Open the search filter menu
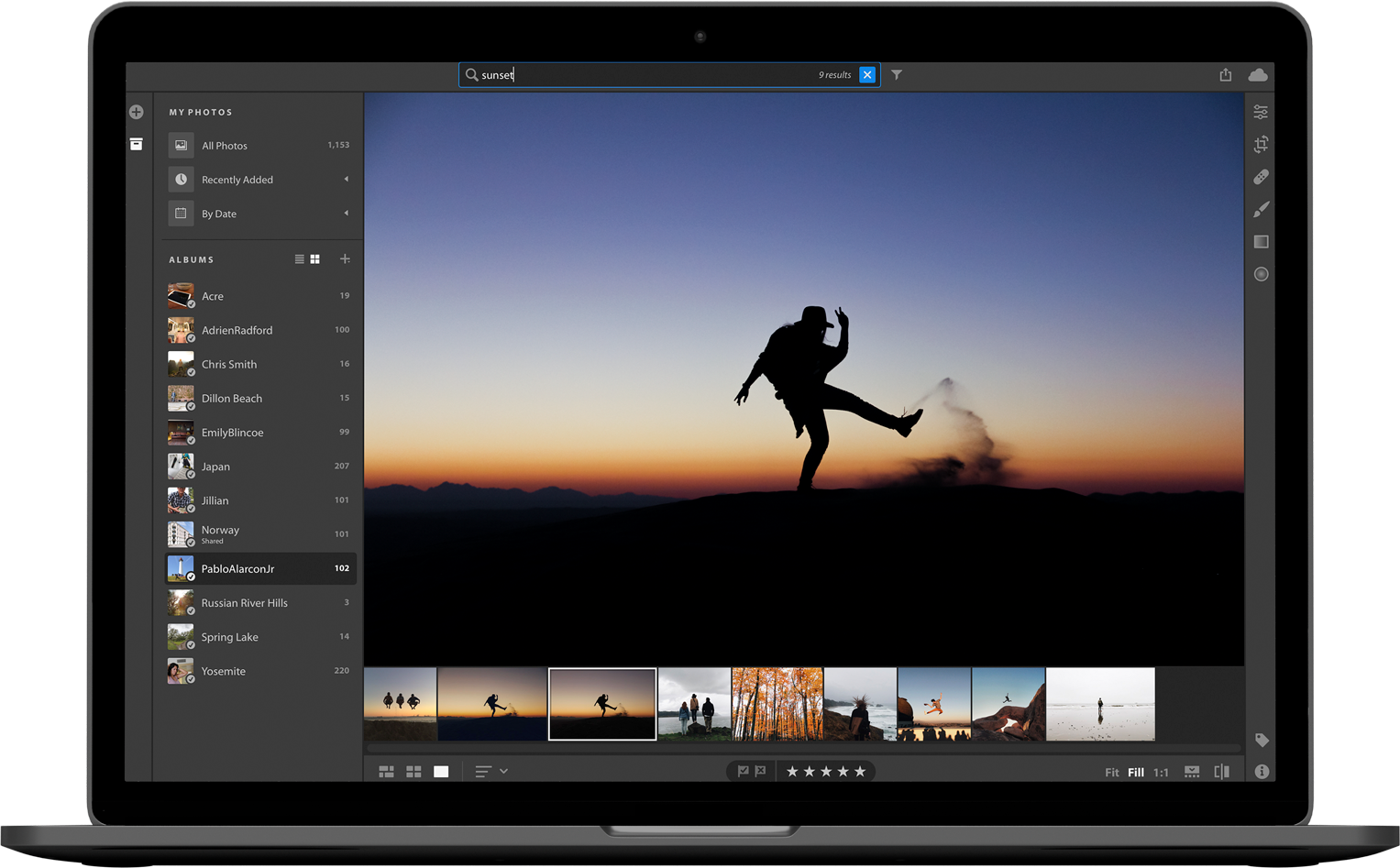Viewport: 1400px width, 868px height. (x=896, y=74)
